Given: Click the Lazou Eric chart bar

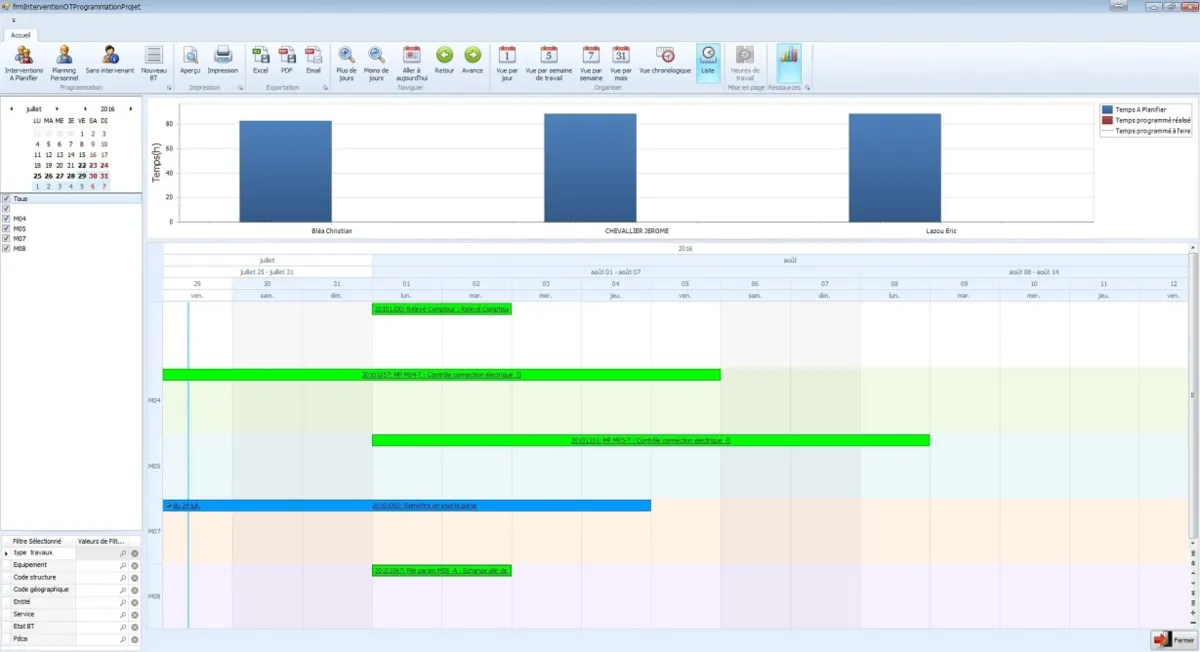Looking at the screenshot, I should tap(895, 167).
